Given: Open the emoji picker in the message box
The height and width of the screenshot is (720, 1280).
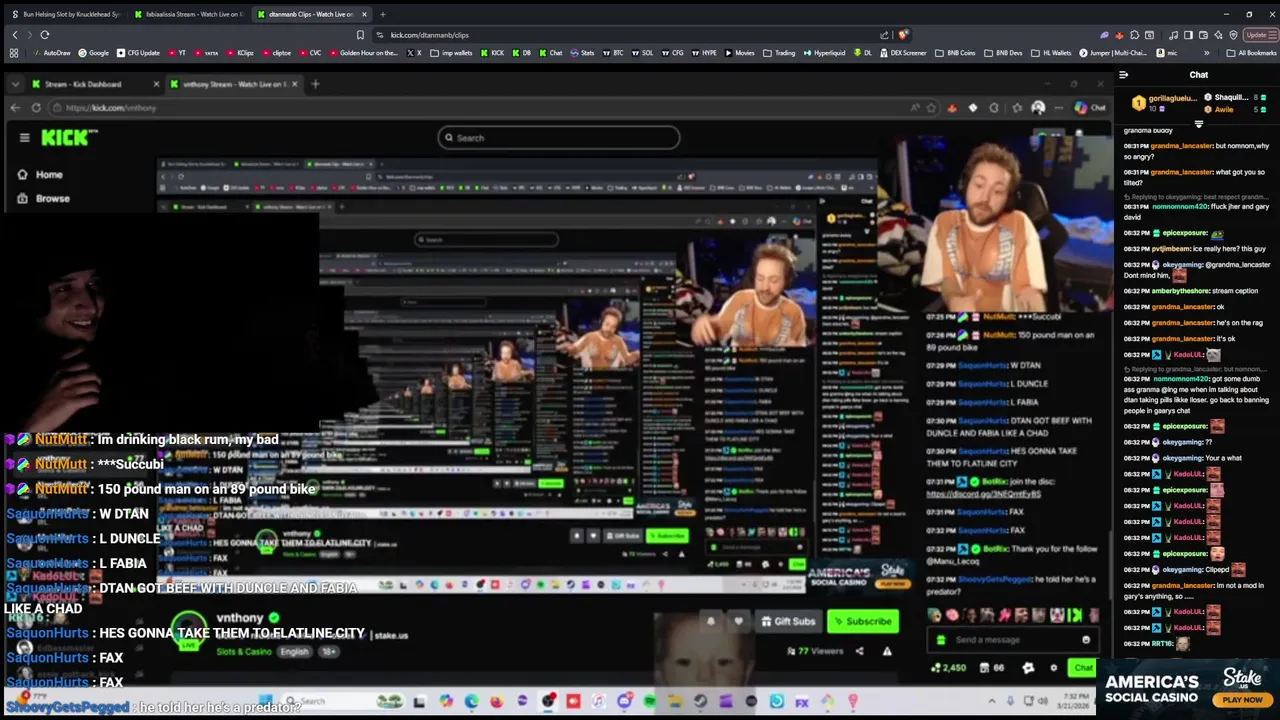Looking at the screenshot, I should [1086, 640].
